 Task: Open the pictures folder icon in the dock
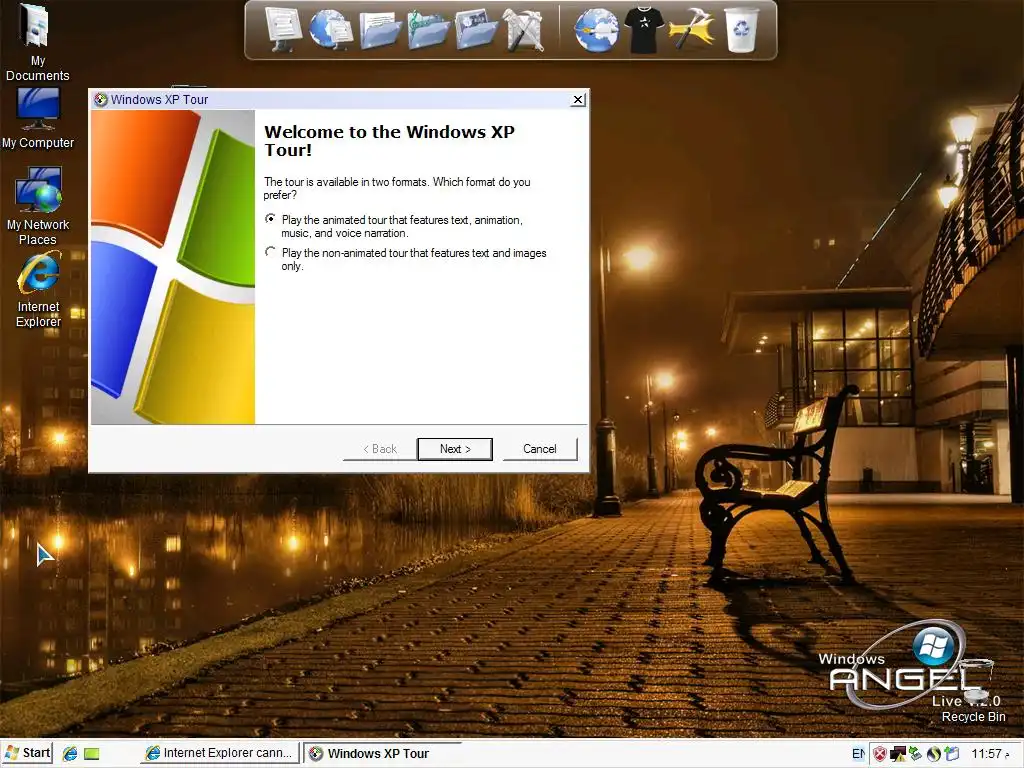coord(476,29)
